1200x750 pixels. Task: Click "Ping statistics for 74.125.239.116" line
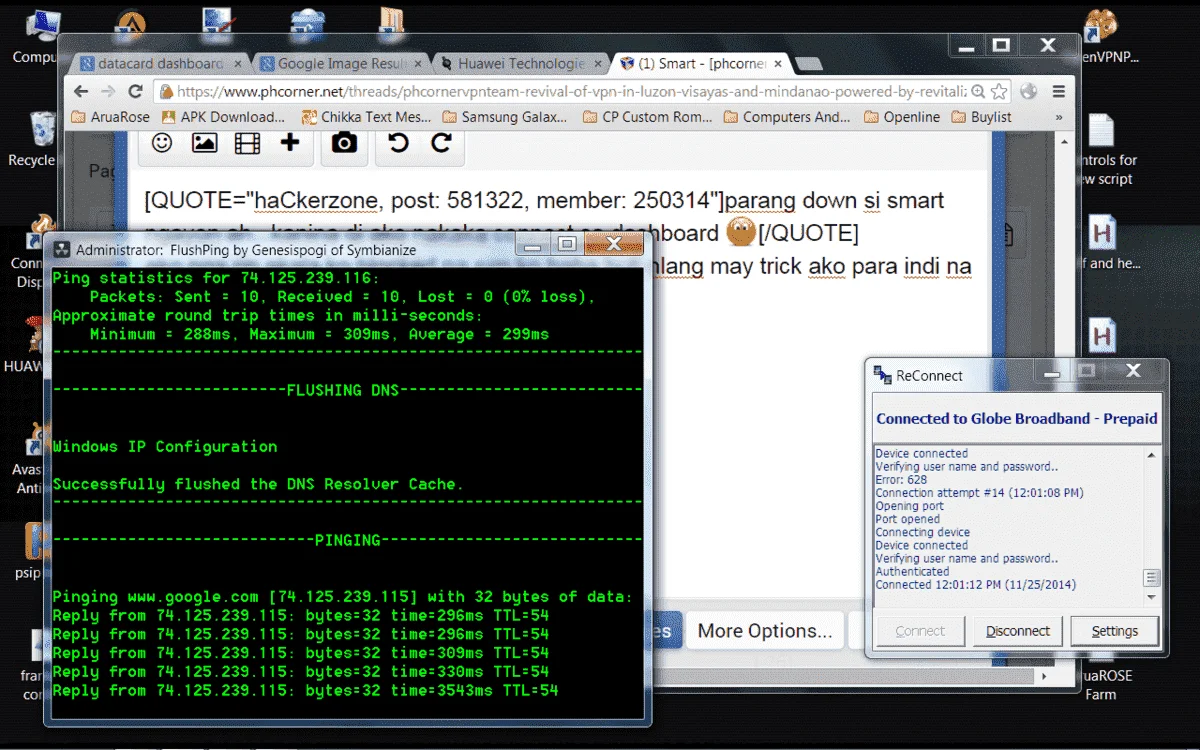click(216, 278)
